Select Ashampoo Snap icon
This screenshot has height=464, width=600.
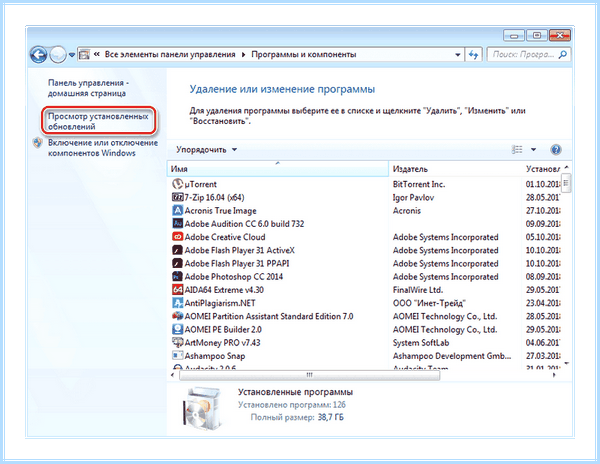(x=177, y=356)
